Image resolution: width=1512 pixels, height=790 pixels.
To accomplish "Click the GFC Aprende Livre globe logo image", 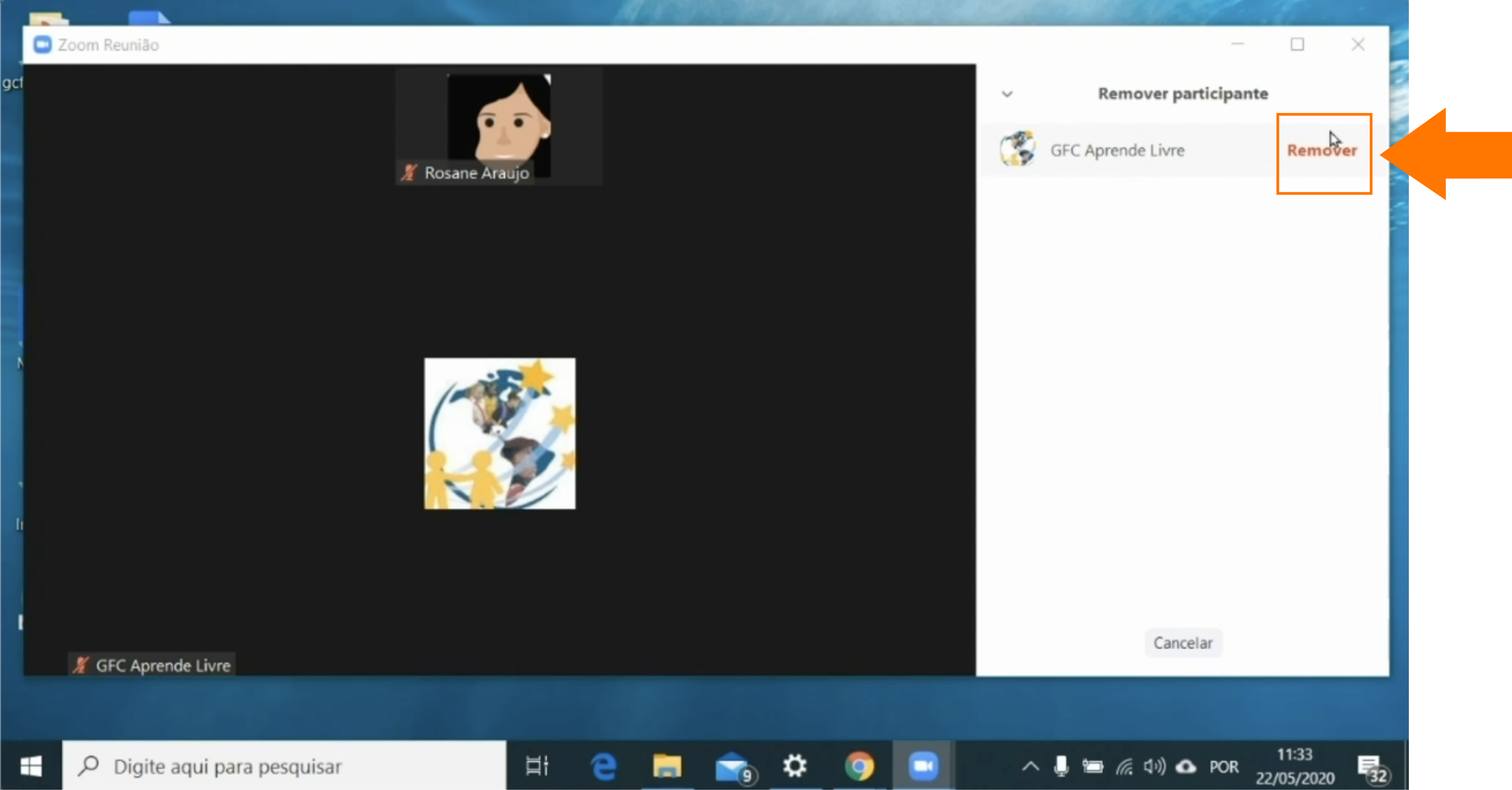I will tap(500, 433).
